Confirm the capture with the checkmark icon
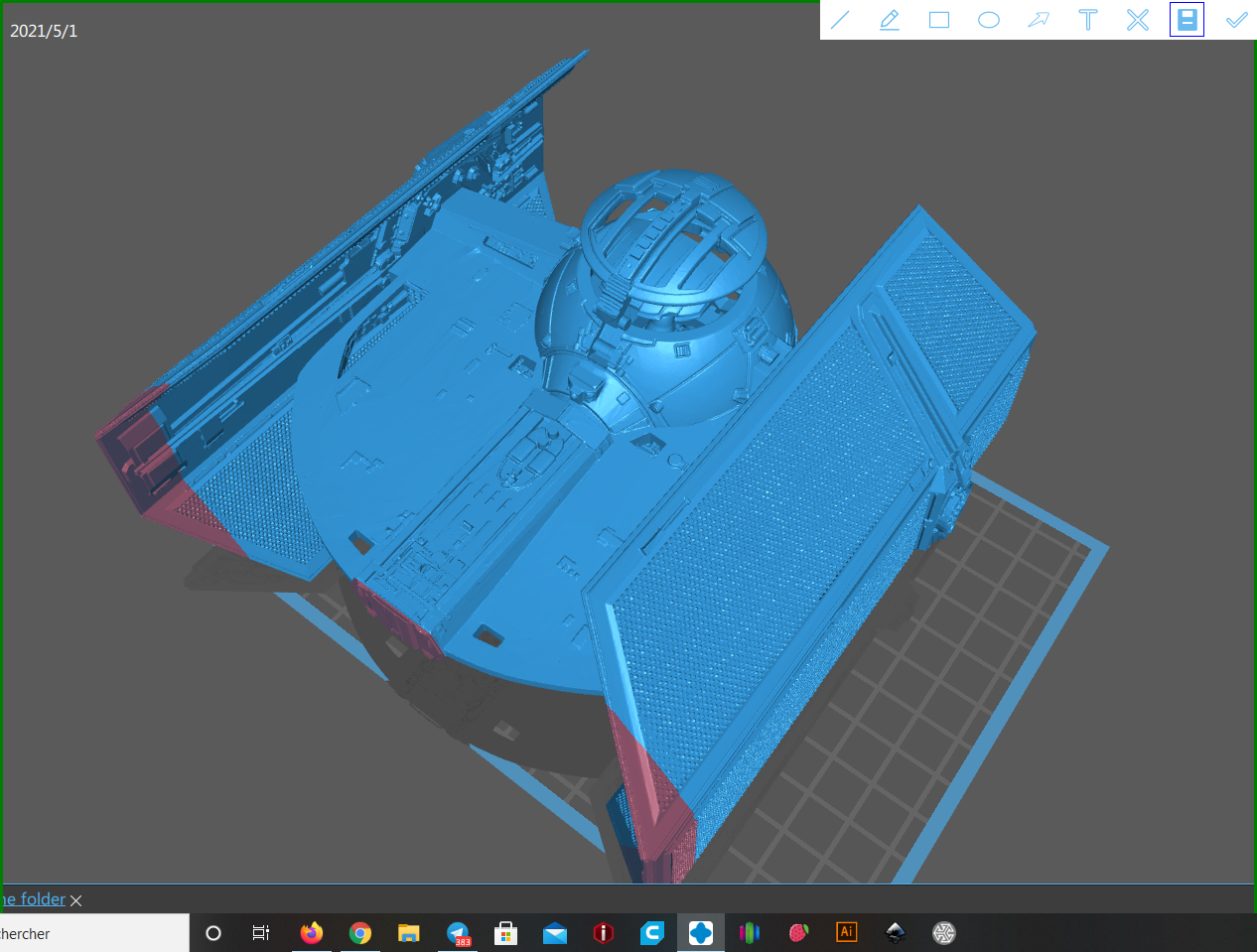The image size is (1257, 952). (x=1236, y=20)
